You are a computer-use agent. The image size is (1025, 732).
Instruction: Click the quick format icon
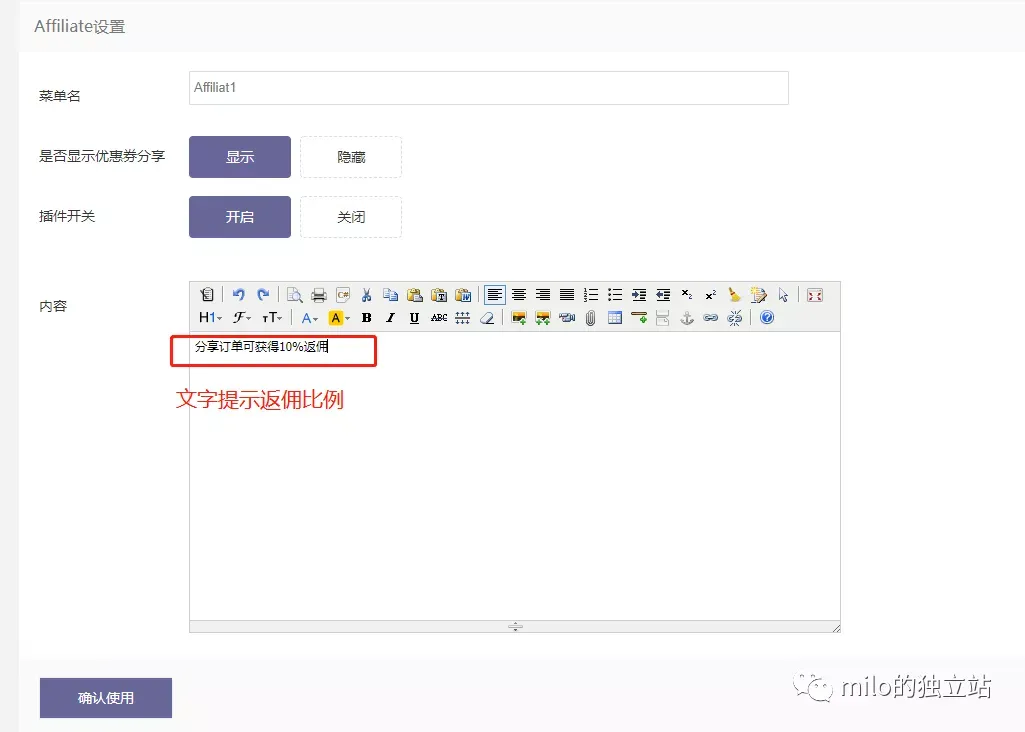(758, 295)
